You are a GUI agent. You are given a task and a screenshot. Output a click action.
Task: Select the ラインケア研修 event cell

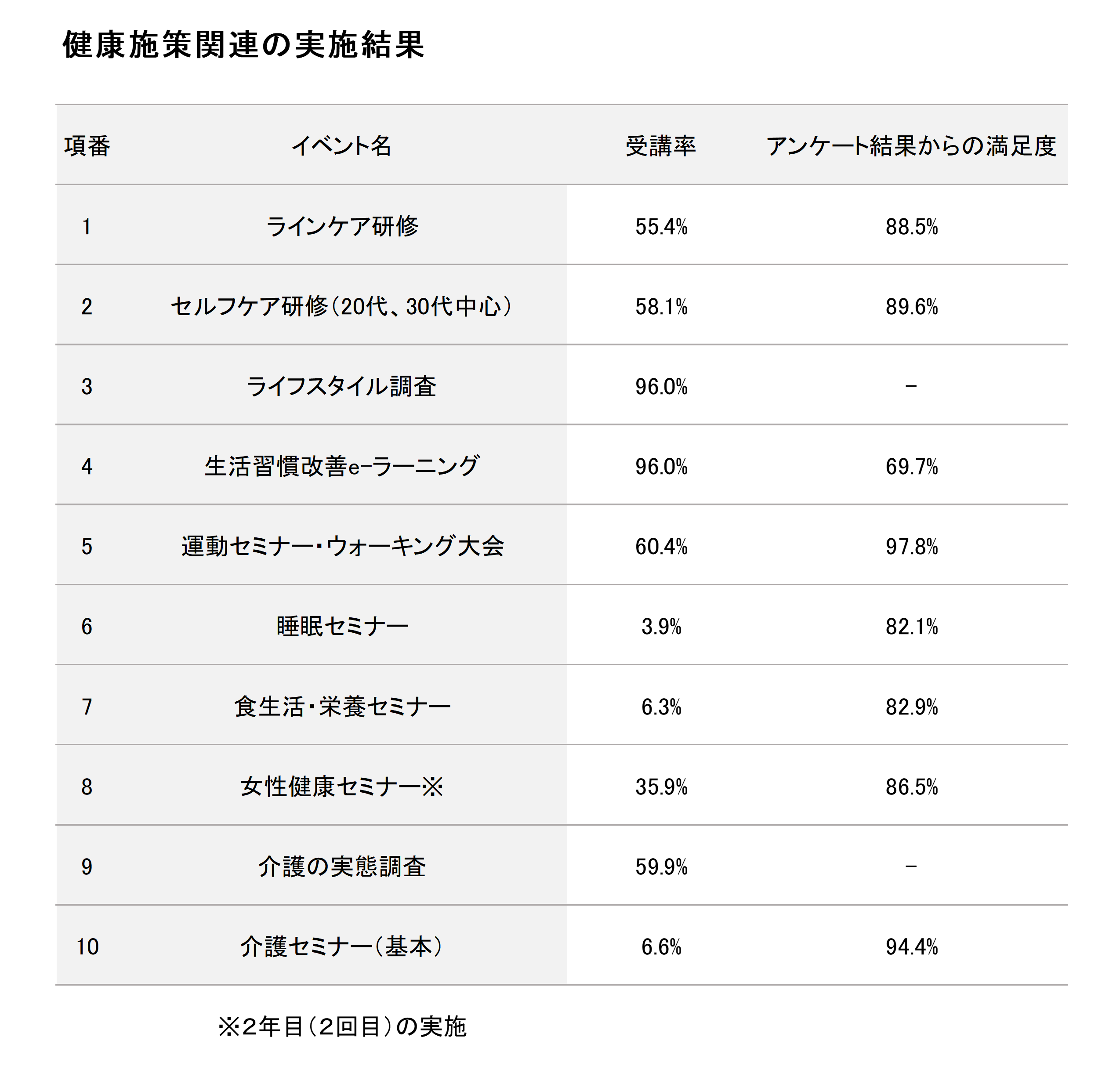pos(342,226)
